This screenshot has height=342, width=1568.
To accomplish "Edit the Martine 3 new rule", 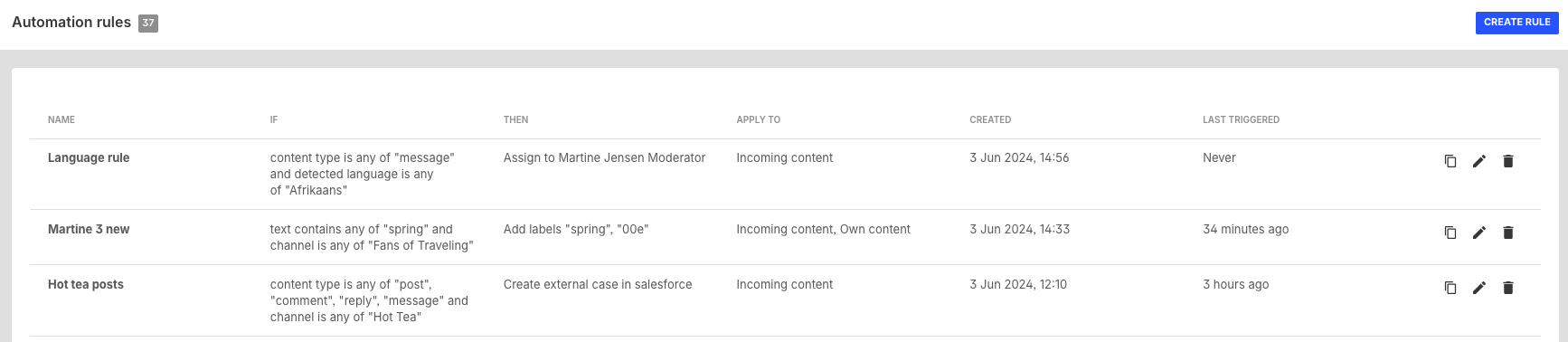I will pos(1479,233).
